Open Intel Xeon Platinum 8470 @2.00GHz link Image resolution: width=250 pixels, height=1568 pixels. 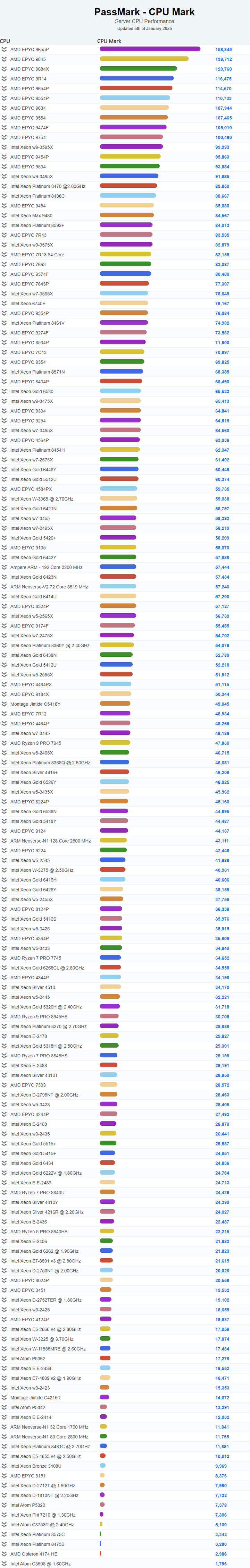48,186
